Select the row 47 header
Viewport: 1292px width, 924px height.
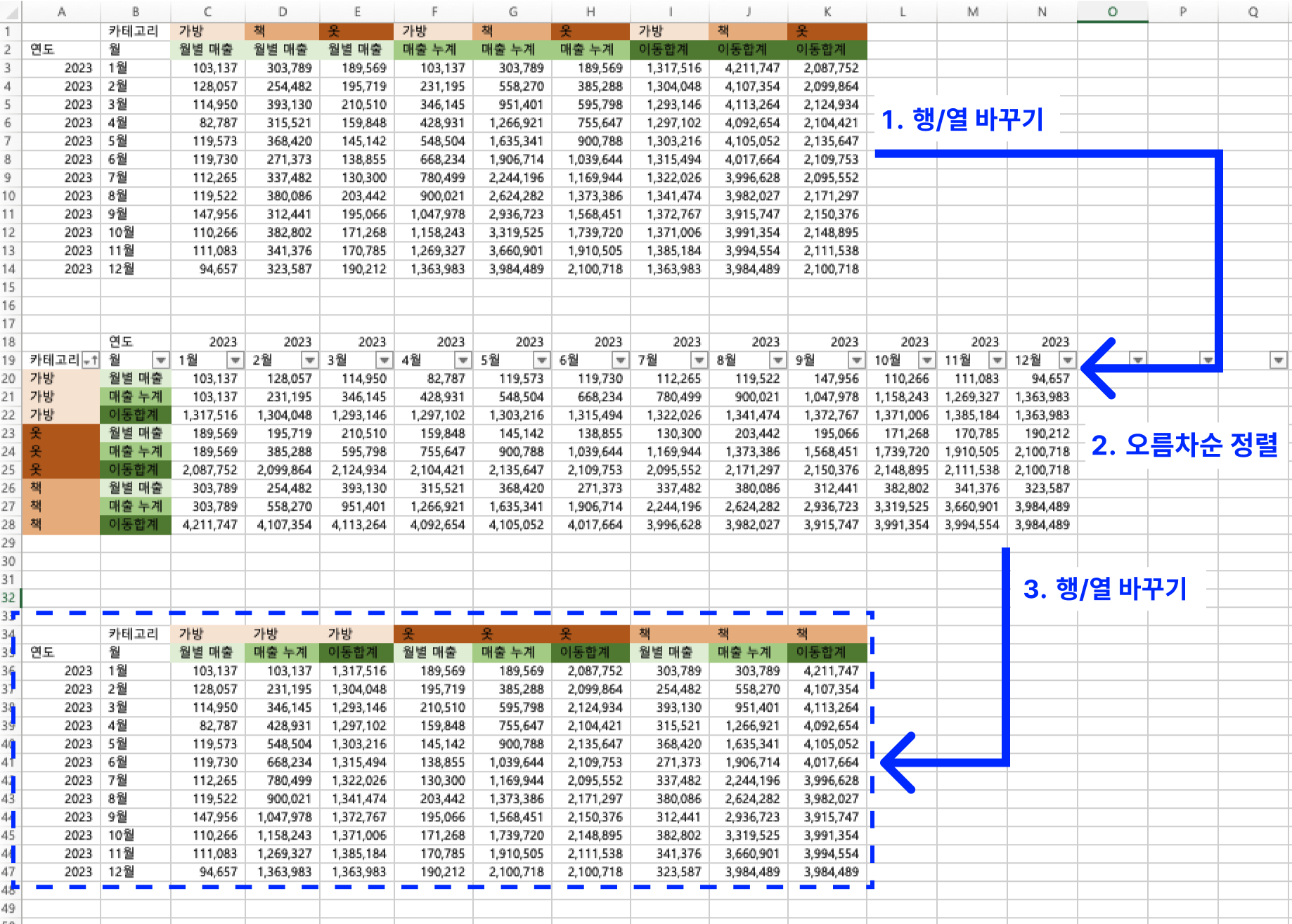coord(8,872)
